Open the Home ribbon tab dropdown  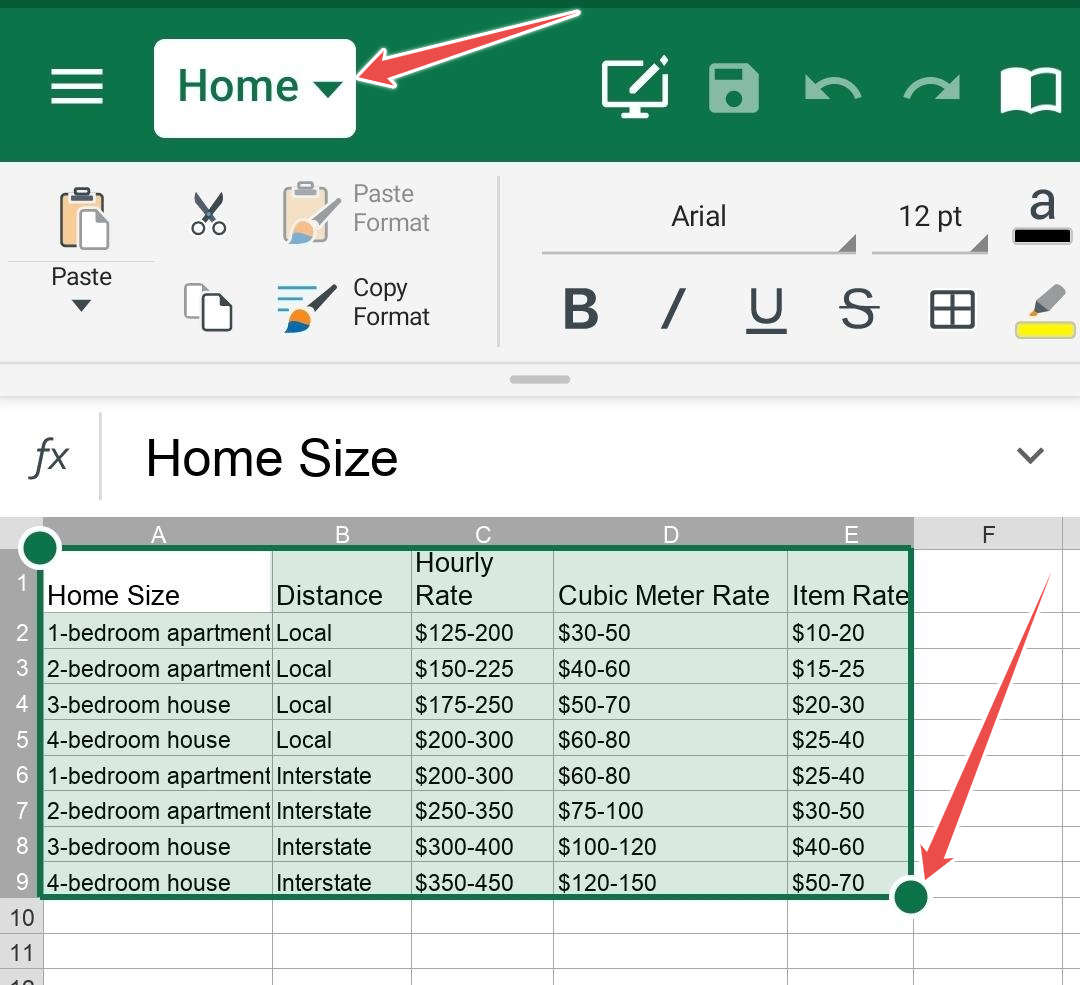[x=255, y=88]
